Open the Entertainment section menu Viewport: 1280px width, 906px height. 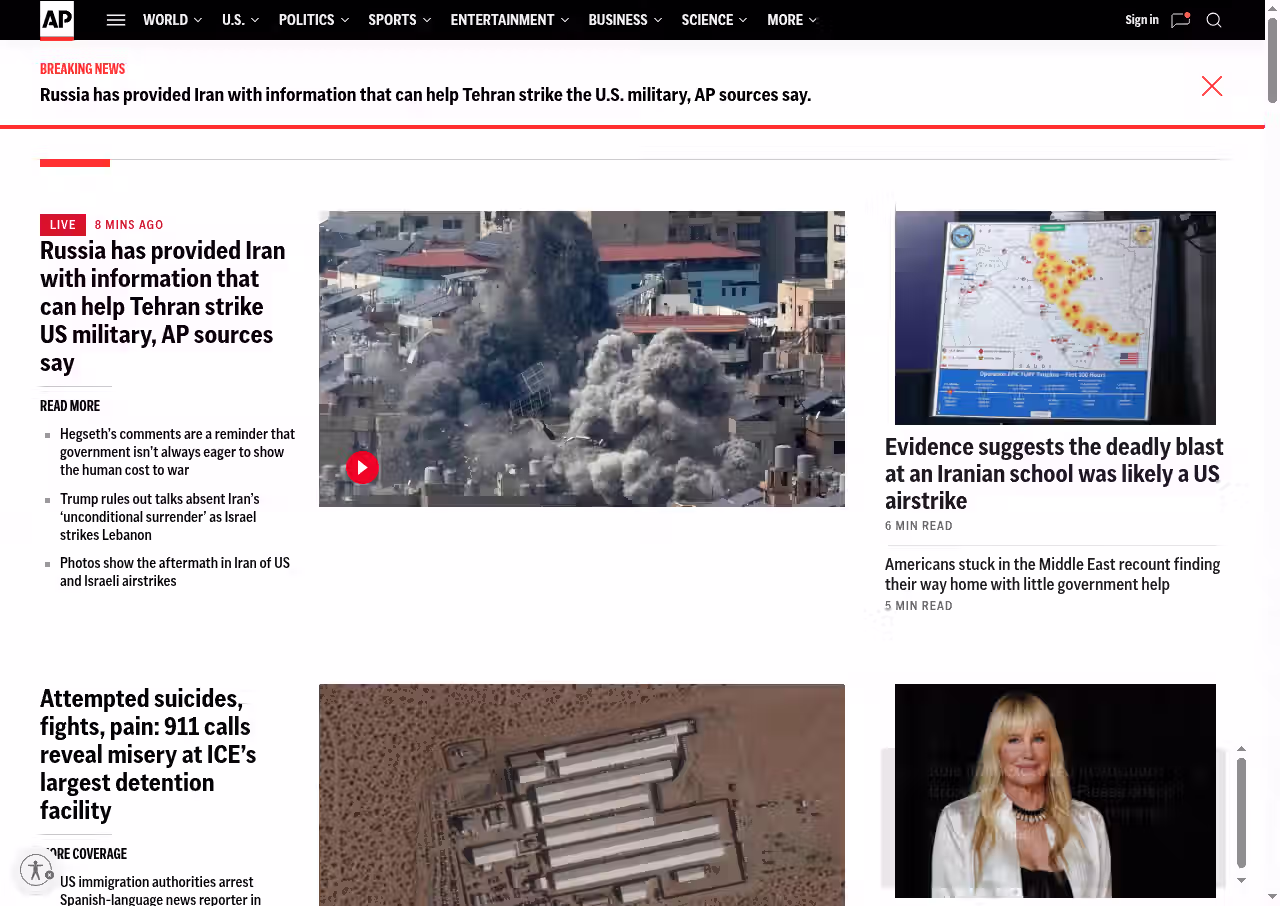[509, 20]
